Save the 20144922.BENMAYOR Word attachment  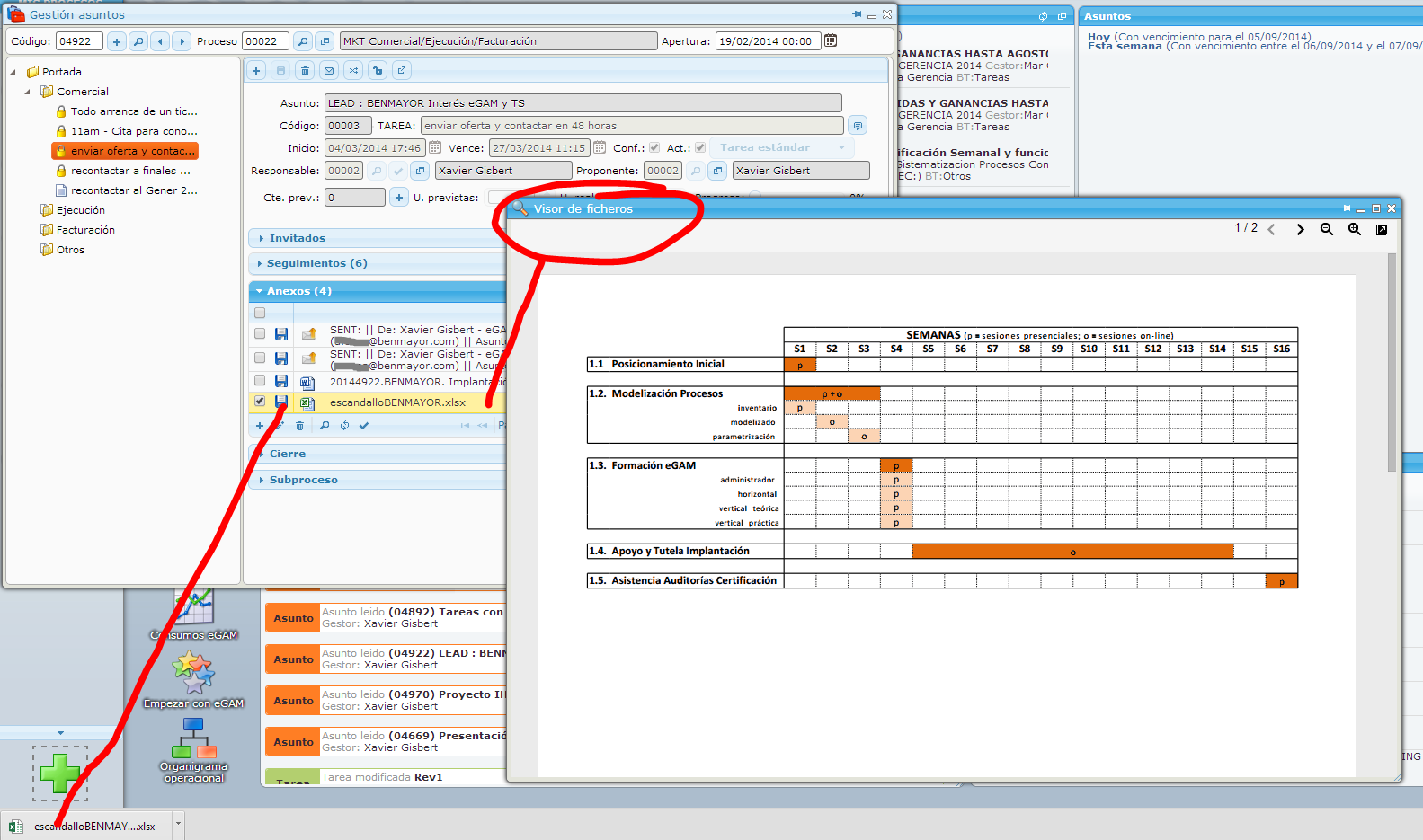point(281,382)
